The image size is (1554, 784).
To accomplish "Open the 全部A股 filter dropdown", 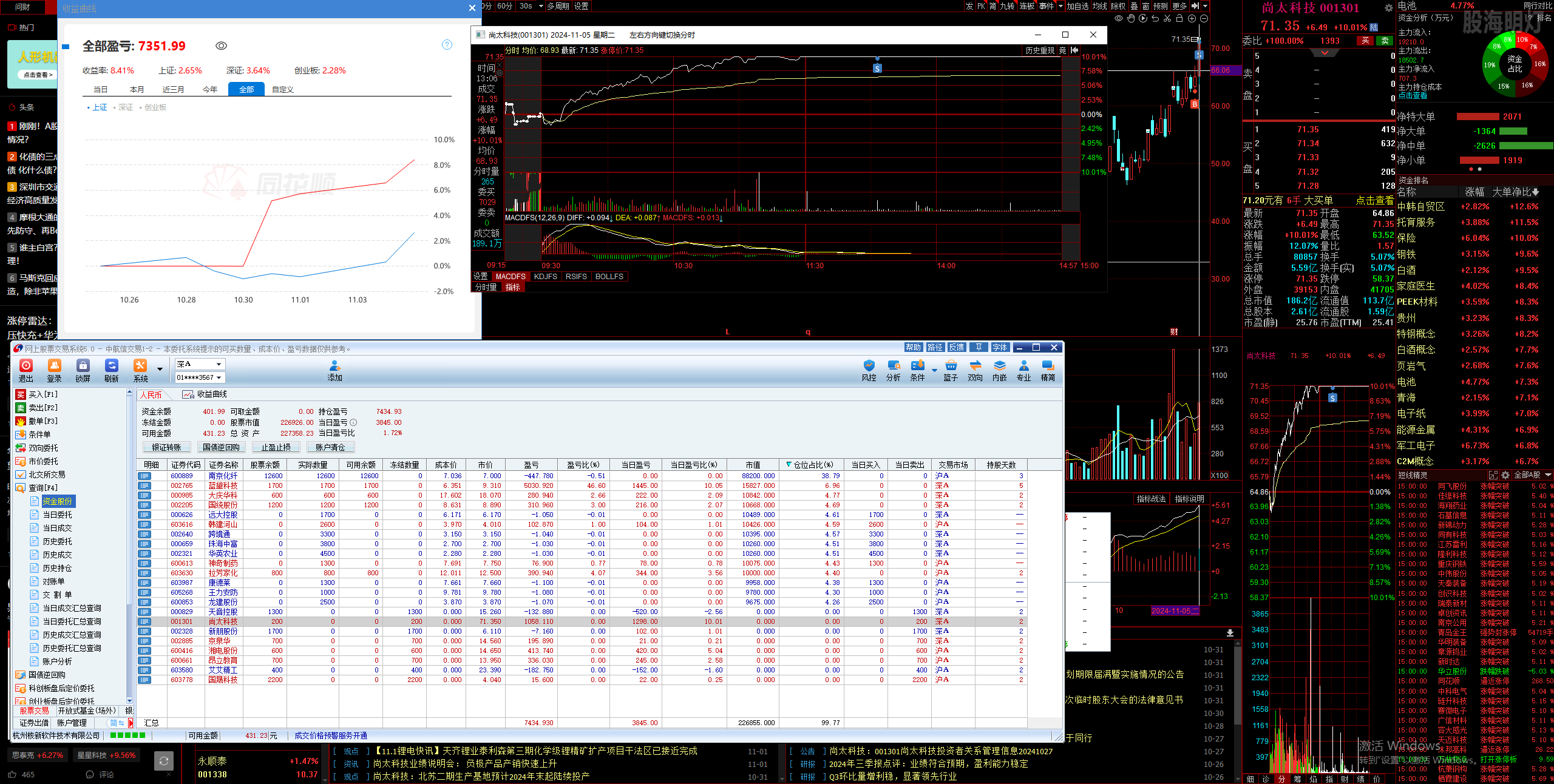I will click(x=1533, y=475).
